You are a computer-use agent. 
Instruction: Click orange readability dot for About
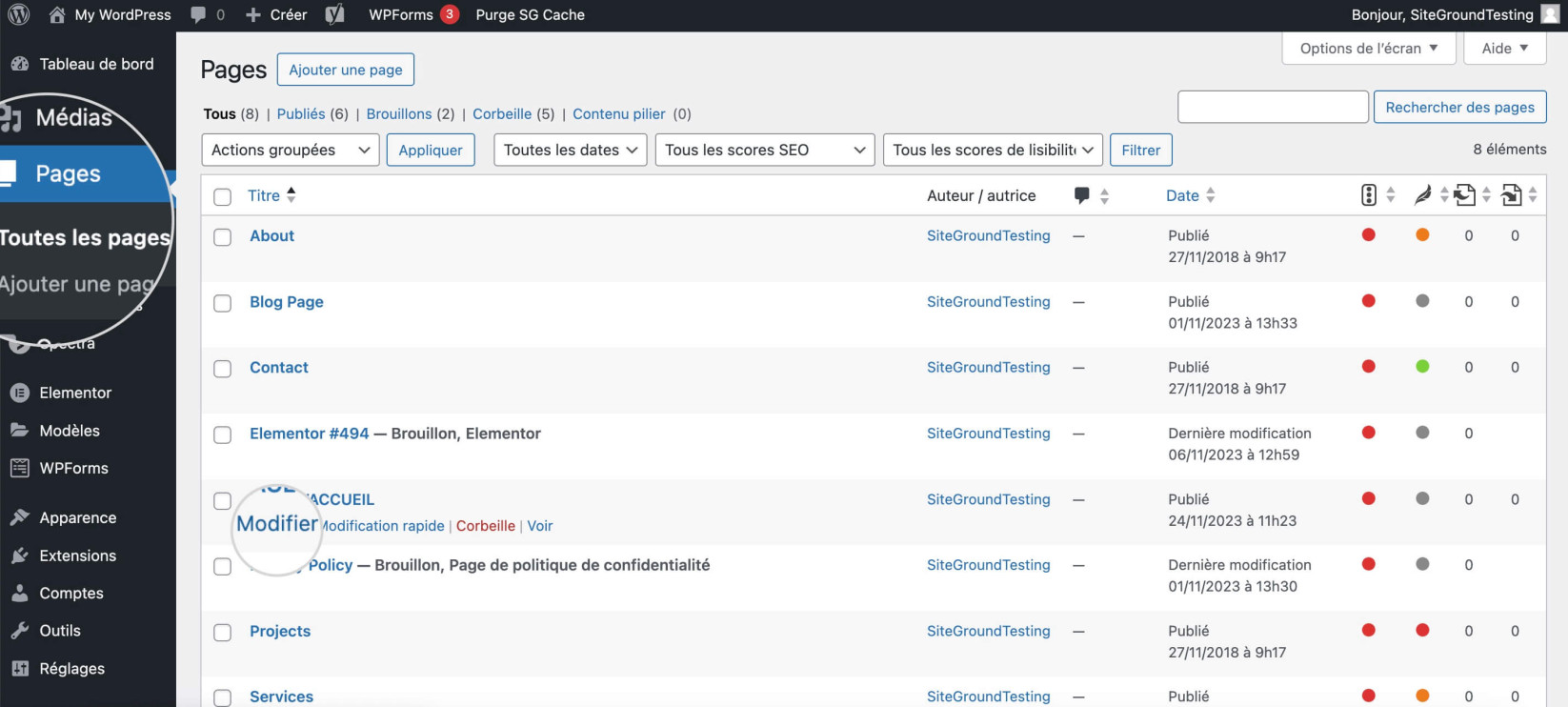pos(1422,234)
